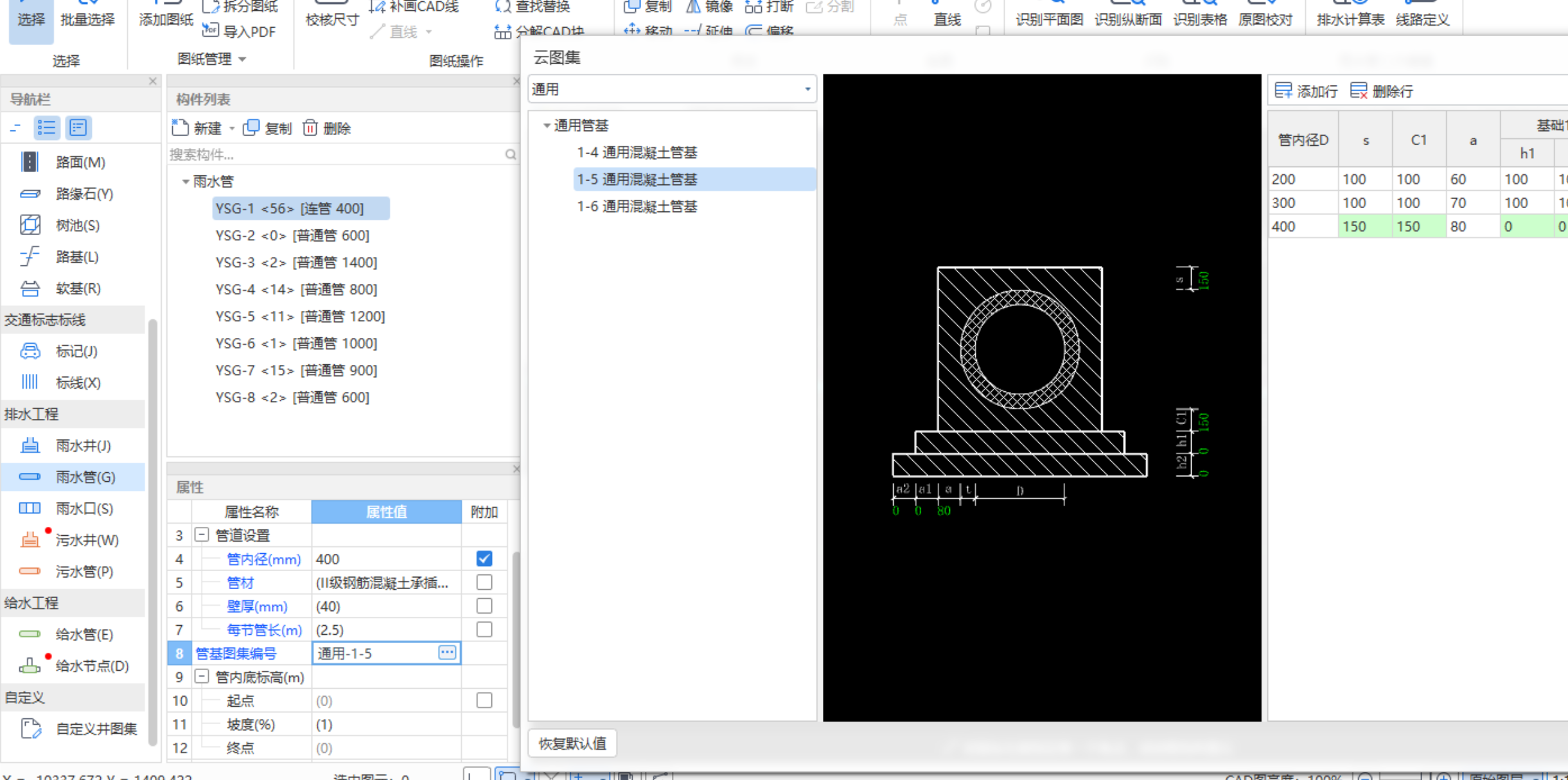Select the 路面(M) pavement icon
The width and height of the screenshot is (1568, 780).
30,162
